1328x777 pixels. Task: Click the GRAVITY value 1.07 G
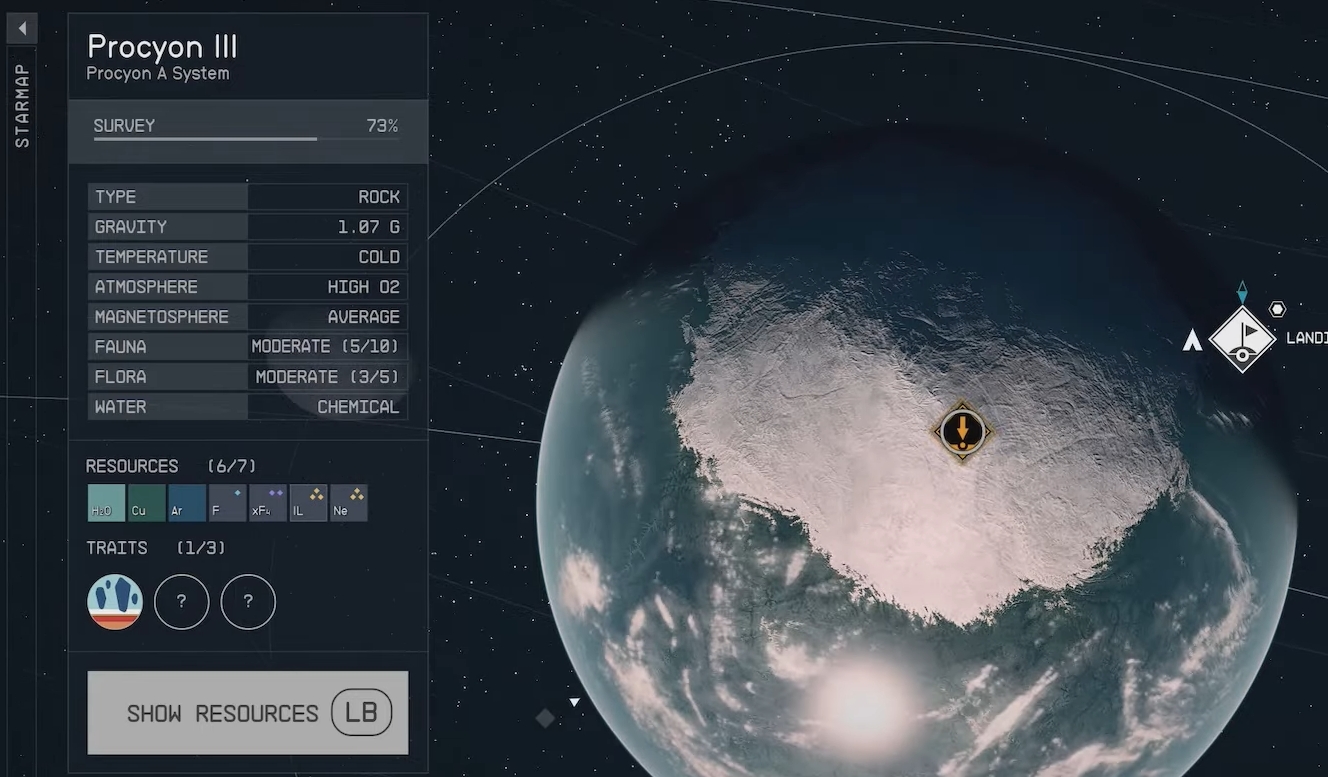(369, 227)
